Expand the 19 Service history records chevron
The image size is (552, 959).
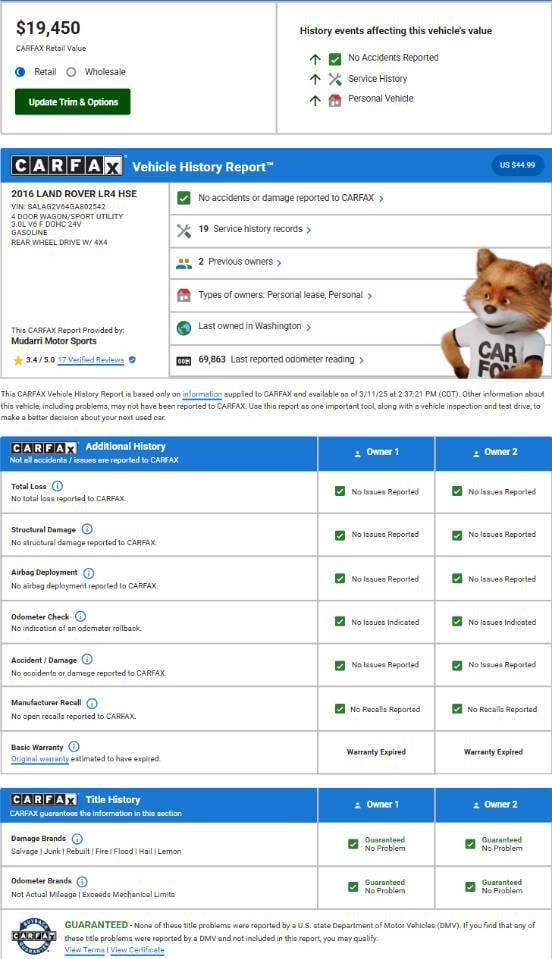[x=309, y=230]
